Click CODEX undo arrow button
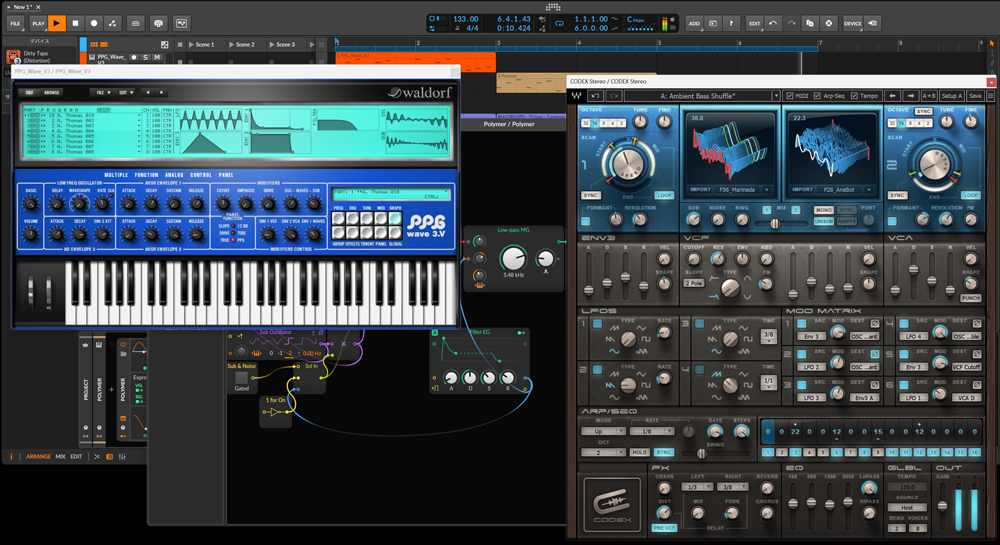The height and width of the screenshot is (545, 1000). [x=595, y=96]
